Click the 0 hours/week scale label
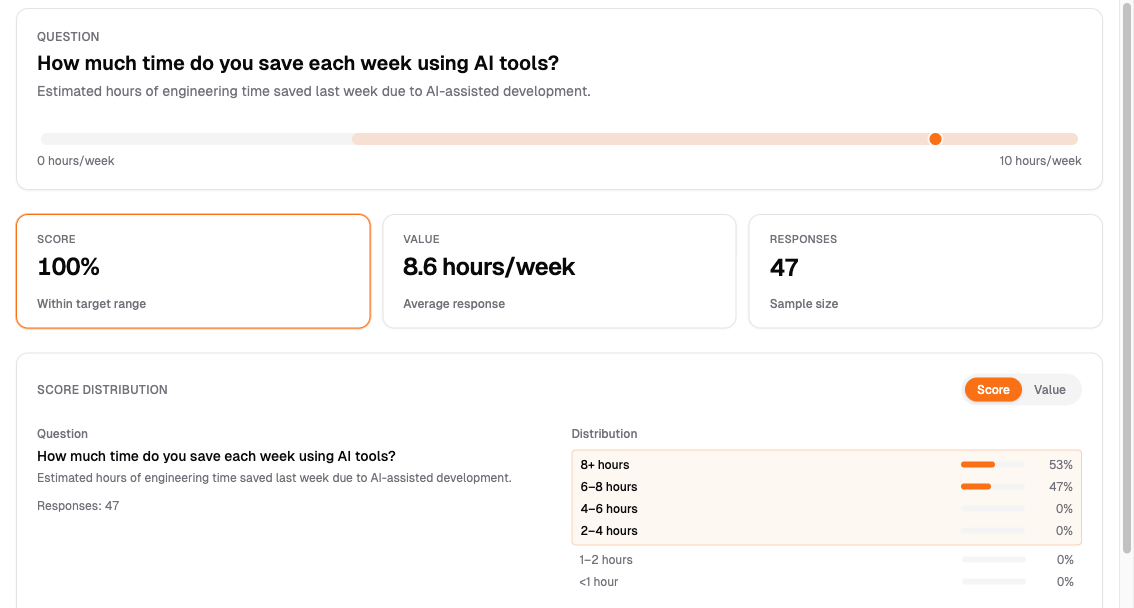 [x=75, y=160]
